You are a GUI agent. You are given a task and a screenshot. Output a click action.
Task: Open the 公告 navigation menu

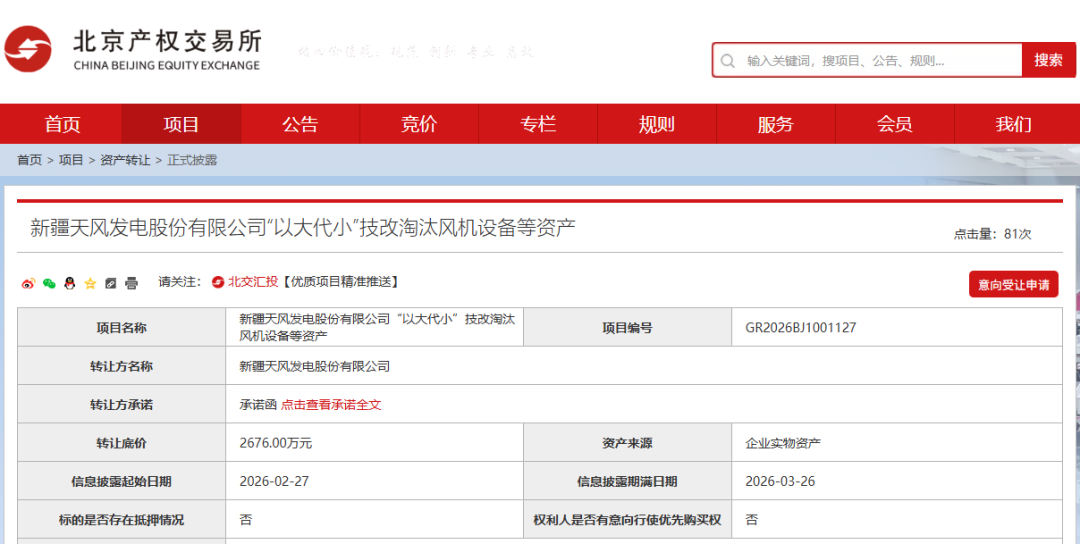pos(300,124)
